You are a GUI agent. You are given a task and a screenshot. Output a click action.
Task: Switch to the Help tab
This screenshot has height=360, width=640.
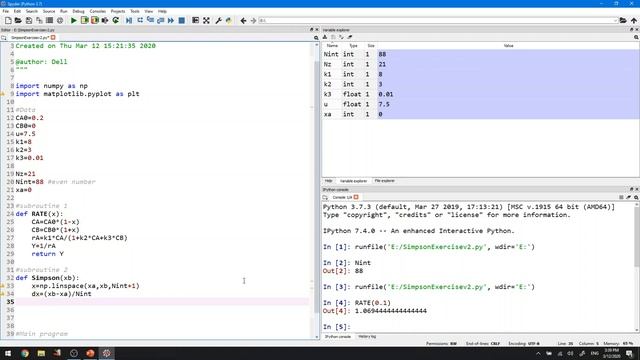[x=328, y=181]
